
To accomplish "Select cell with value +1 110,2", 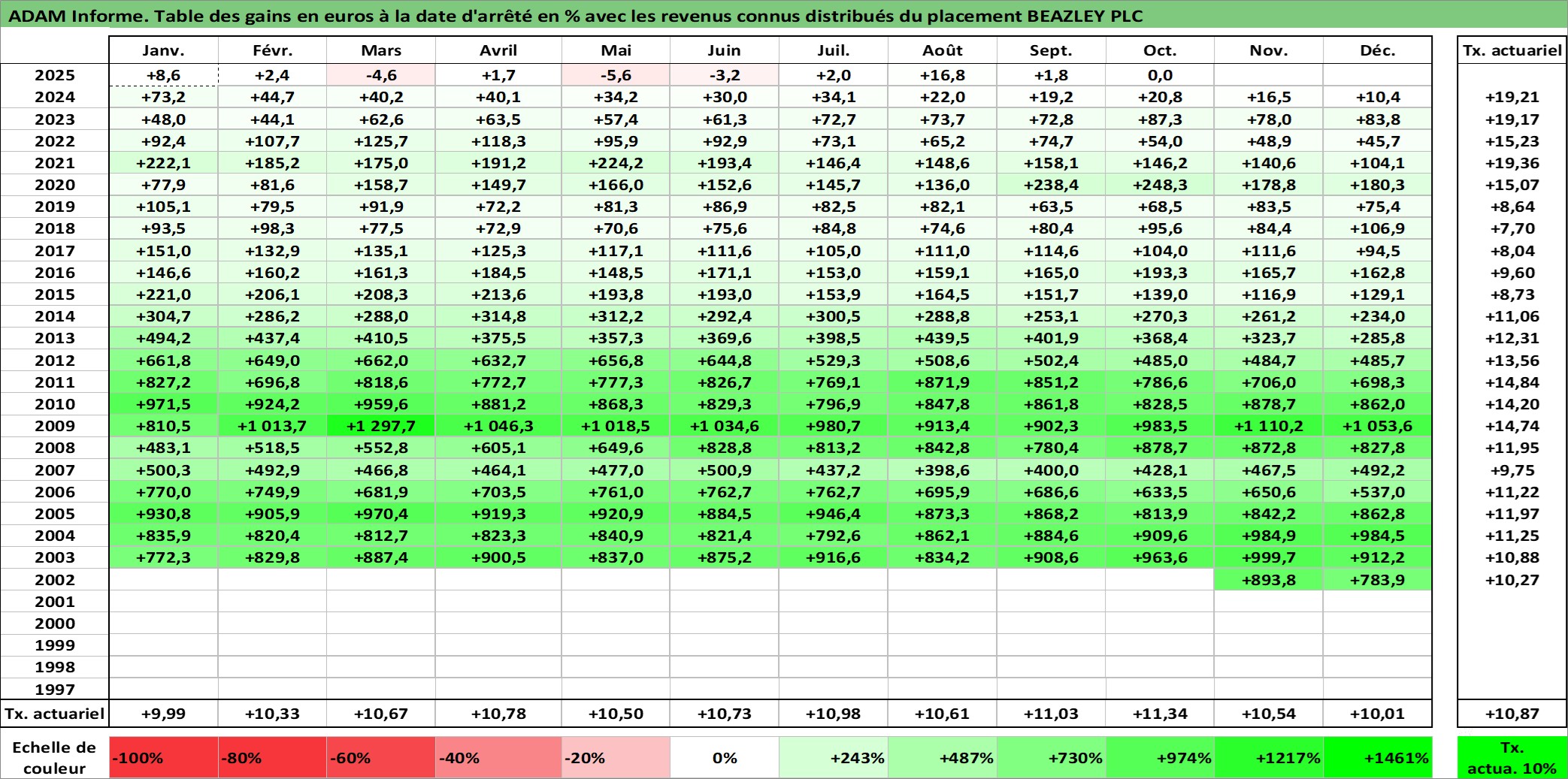I will [x=1269, y=426].
